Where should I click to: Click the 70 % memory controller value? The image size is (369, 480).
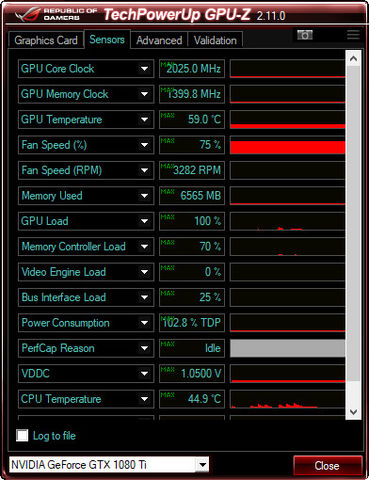pyautogui.click(x=192, y=246)
